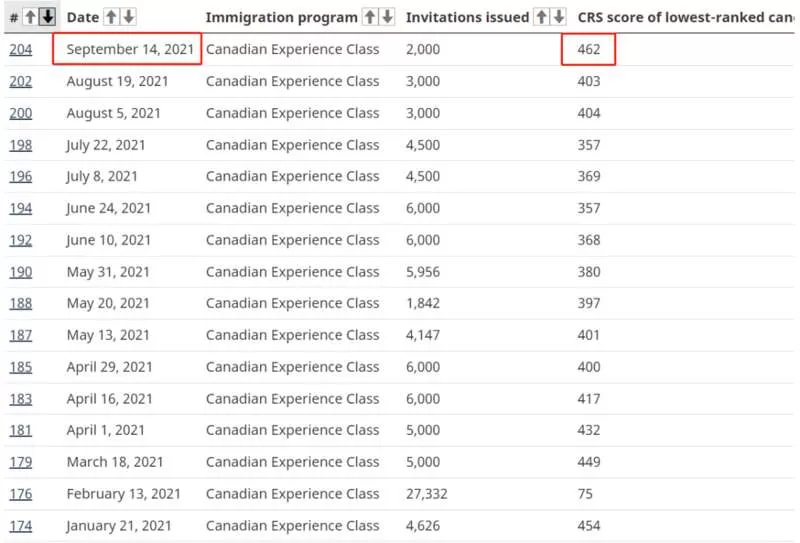
Task: Sort Invitations issued ascending arrow
Action: [x=541, y=17]
